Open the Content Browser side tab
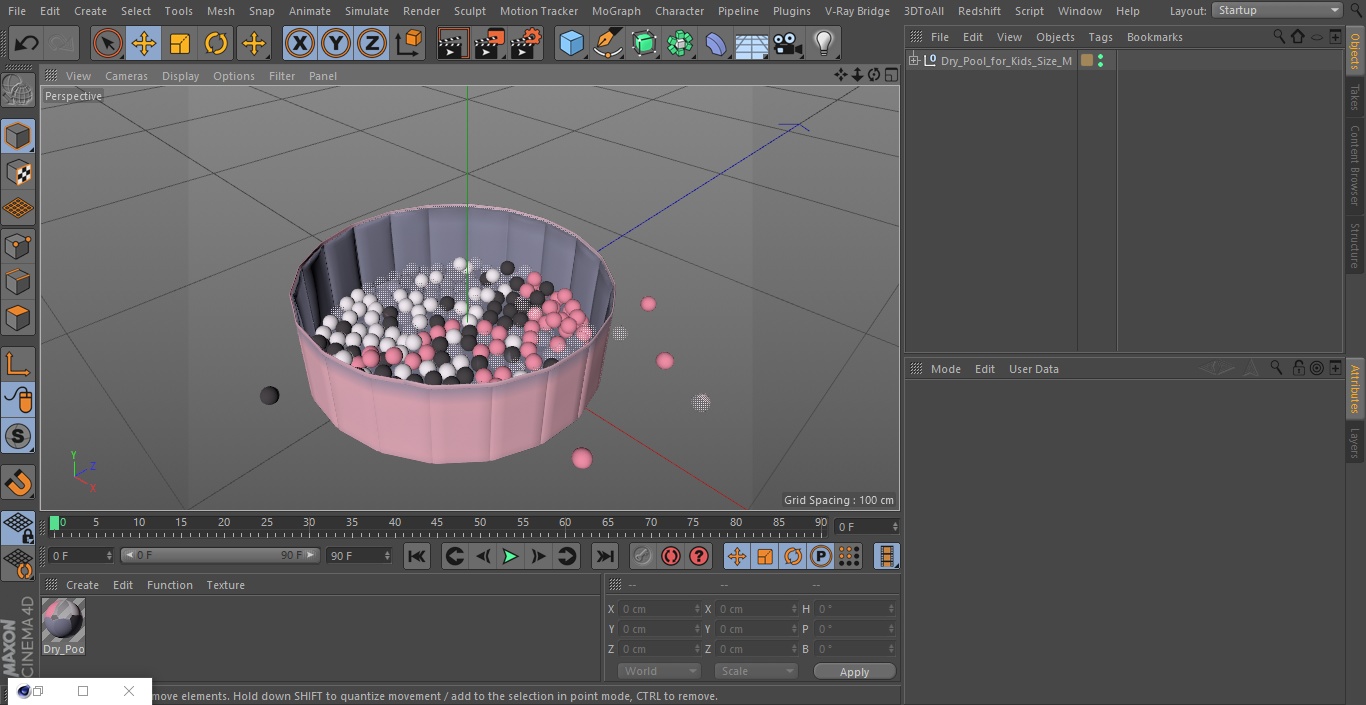The image size is (1366, 705). tap(1355, 165)
